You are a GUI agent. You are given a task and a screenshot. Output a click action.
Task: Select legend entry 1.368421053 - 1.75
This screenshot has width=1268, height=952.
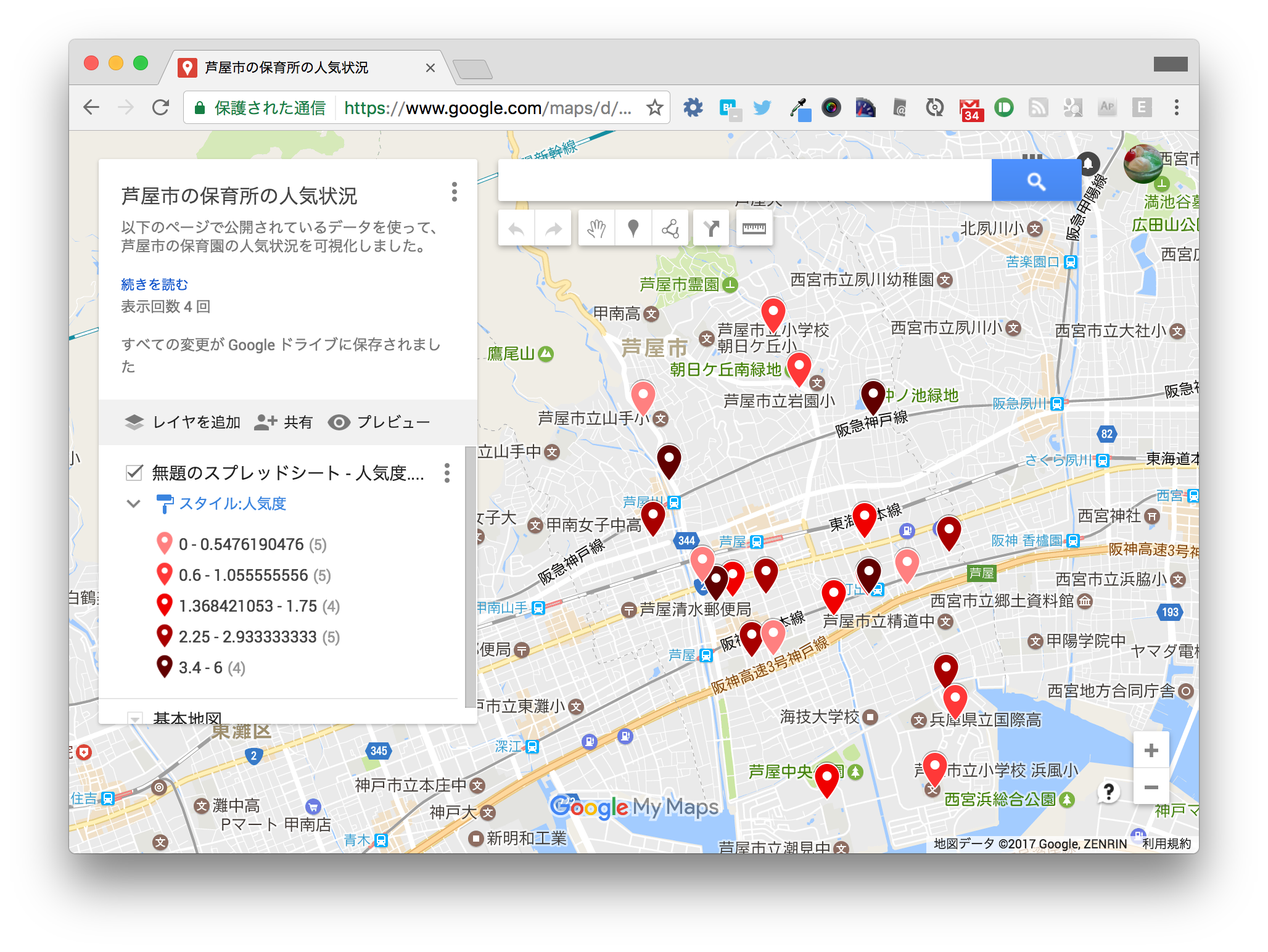[x=247, y=605]
